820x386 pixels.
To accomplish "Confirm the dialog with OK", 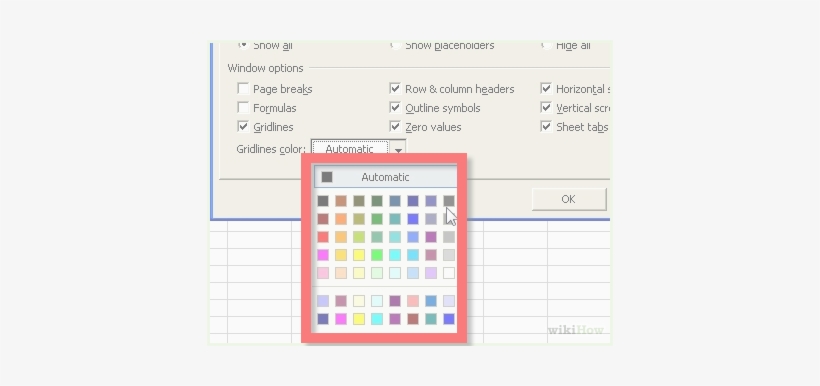I will [x=568, y=199].
